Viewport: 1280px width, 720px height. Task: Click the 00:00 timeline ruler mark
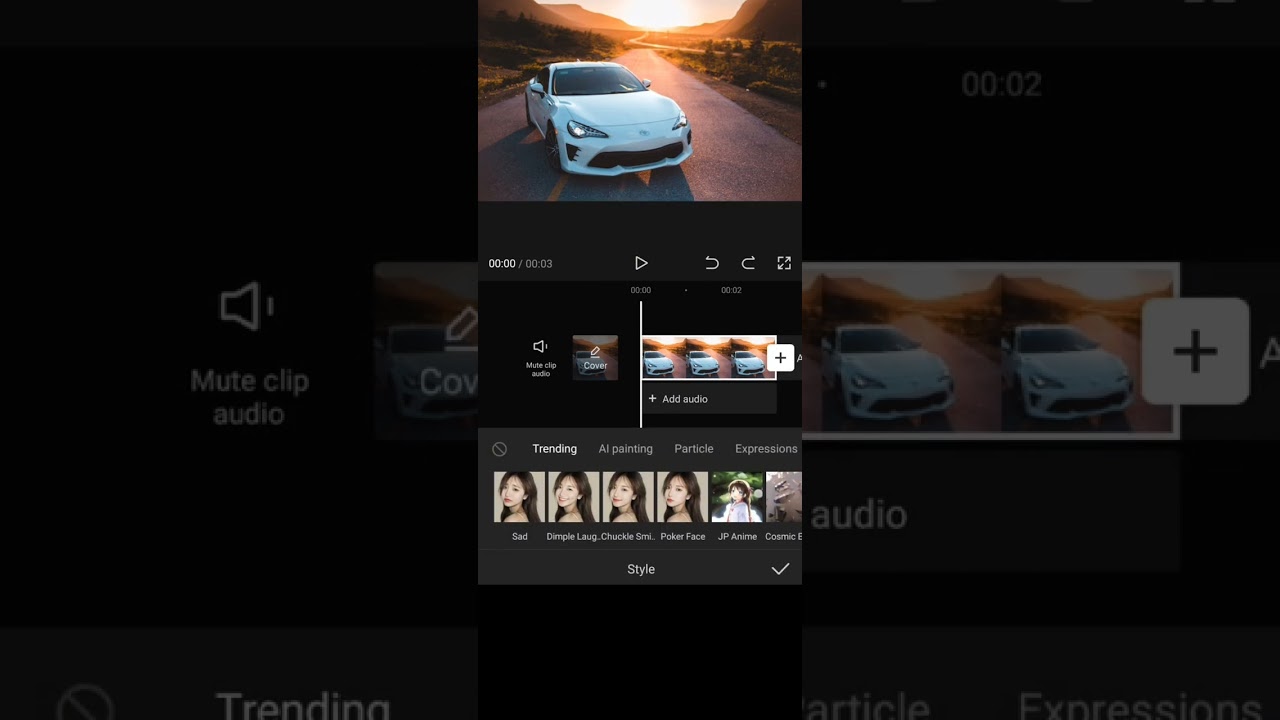coord(641,290)
